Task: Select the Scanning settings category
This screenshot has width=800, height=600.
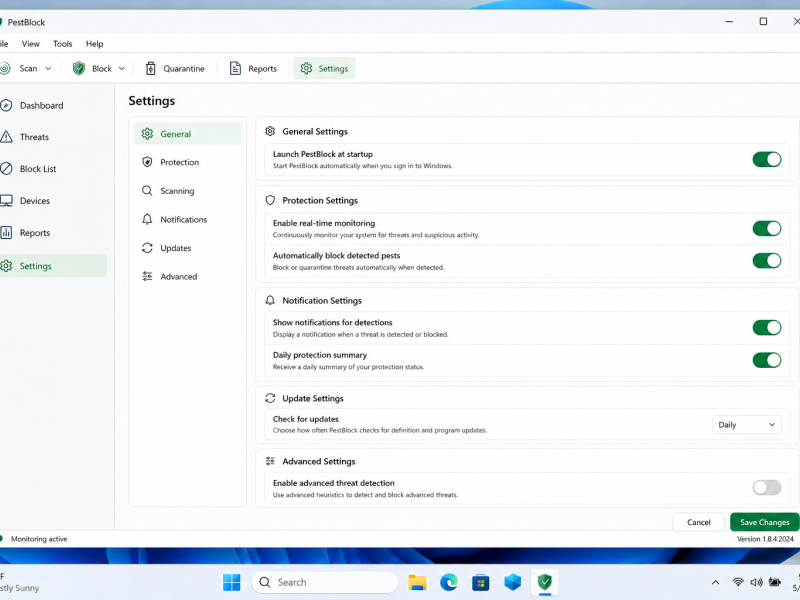Action: [187, 191]
